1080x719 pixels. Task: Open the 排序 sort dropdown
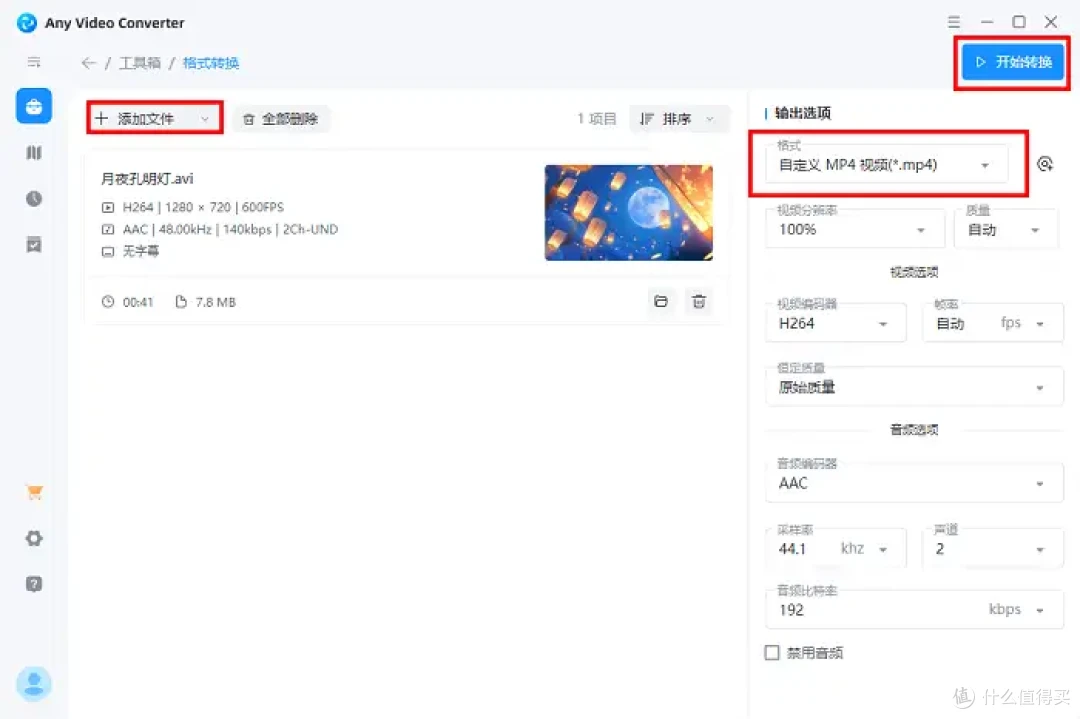[x=678, y=119]
